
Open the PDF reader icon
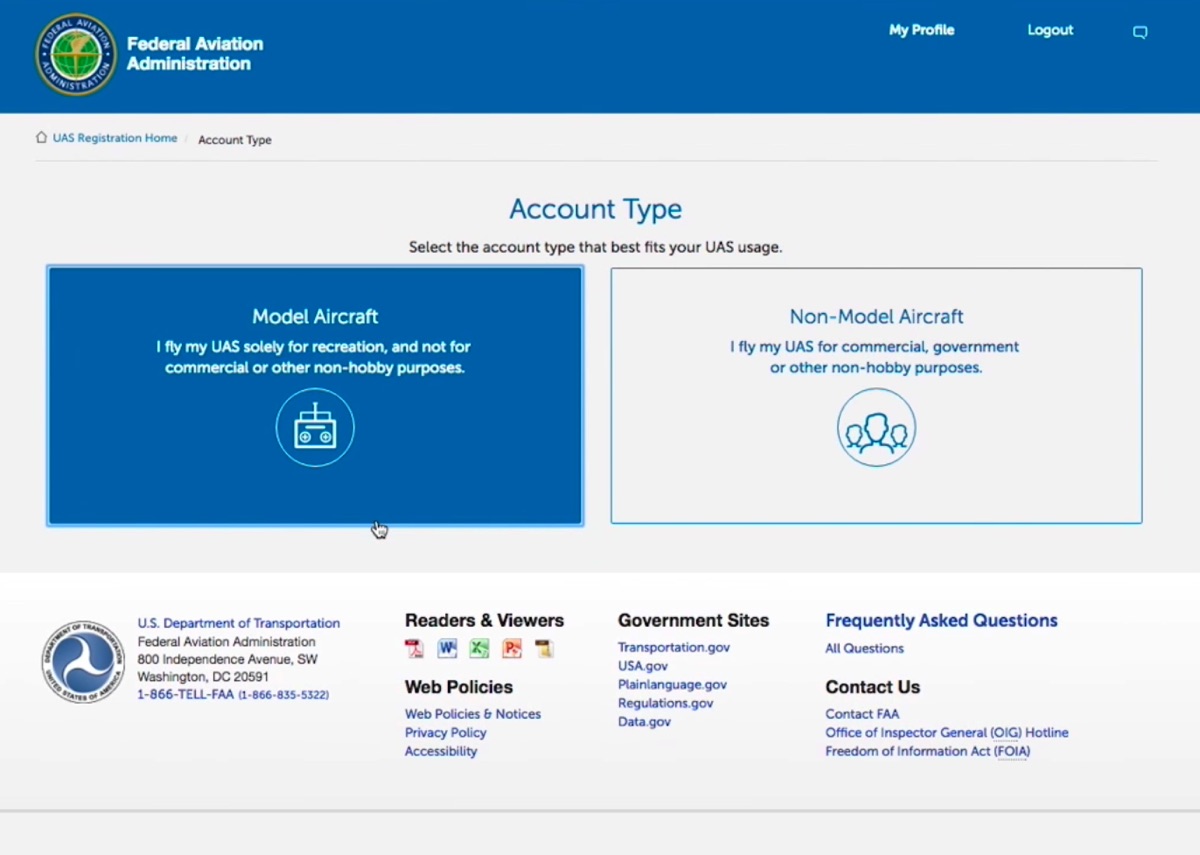[414, 649]
